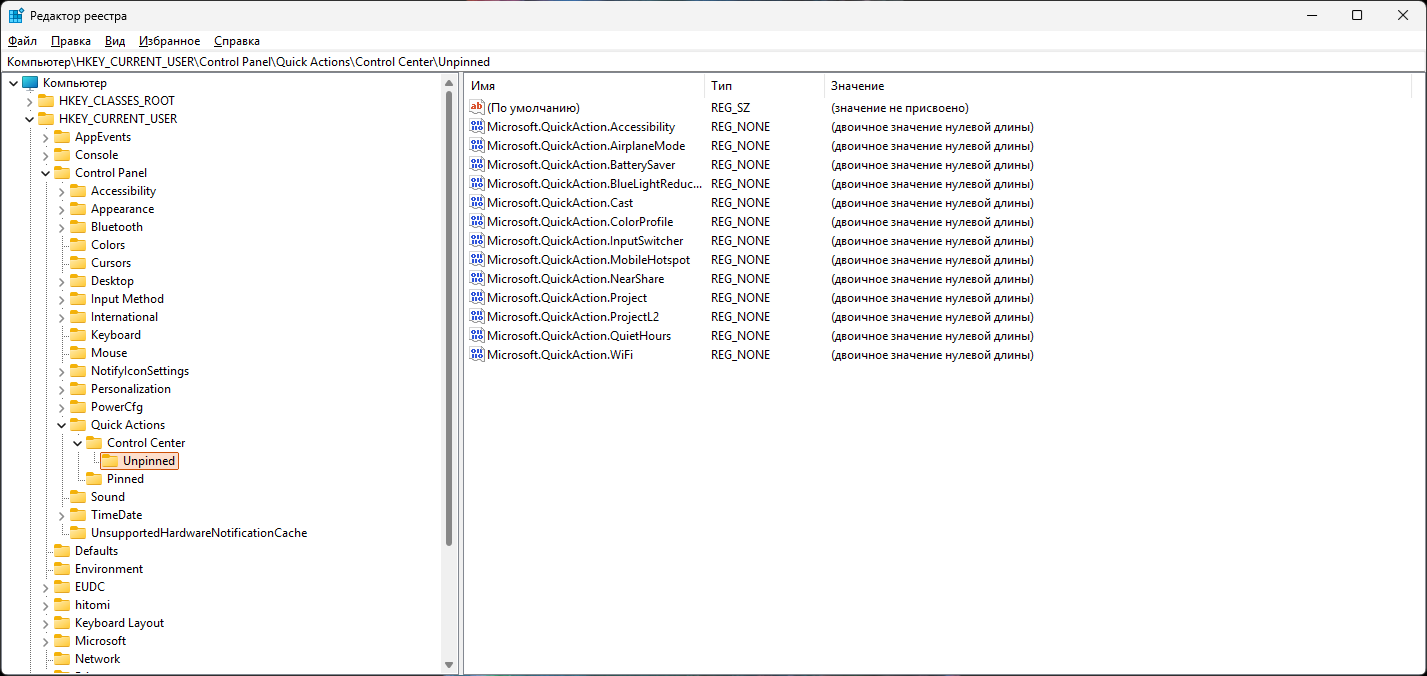Select the TimeDate key
1427x676 pixels.
point(116,515)
